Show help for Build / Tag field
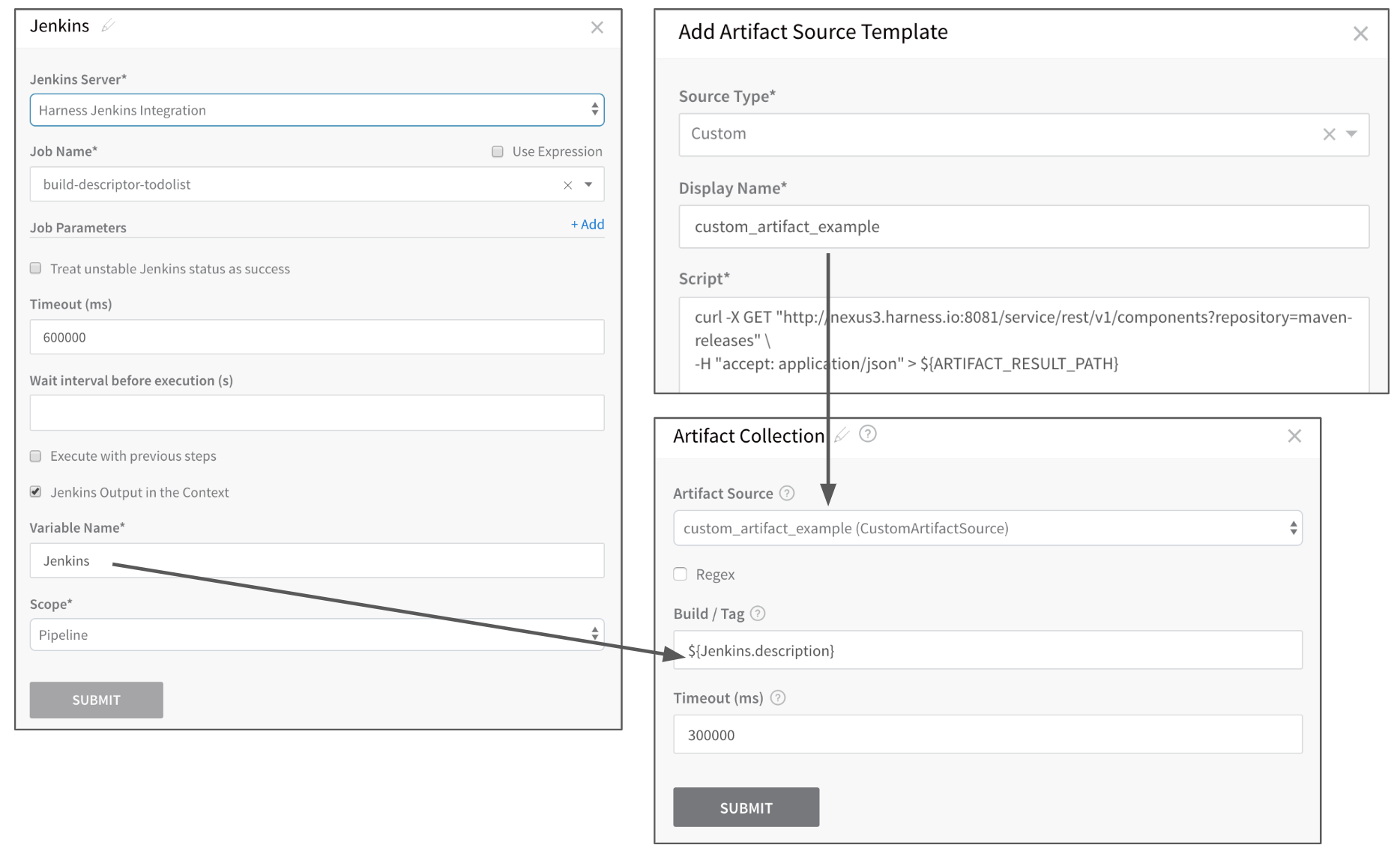Image resolution: width=1400 pixels, height=851 pixels. pyautogui.click(x=758, y=614)
